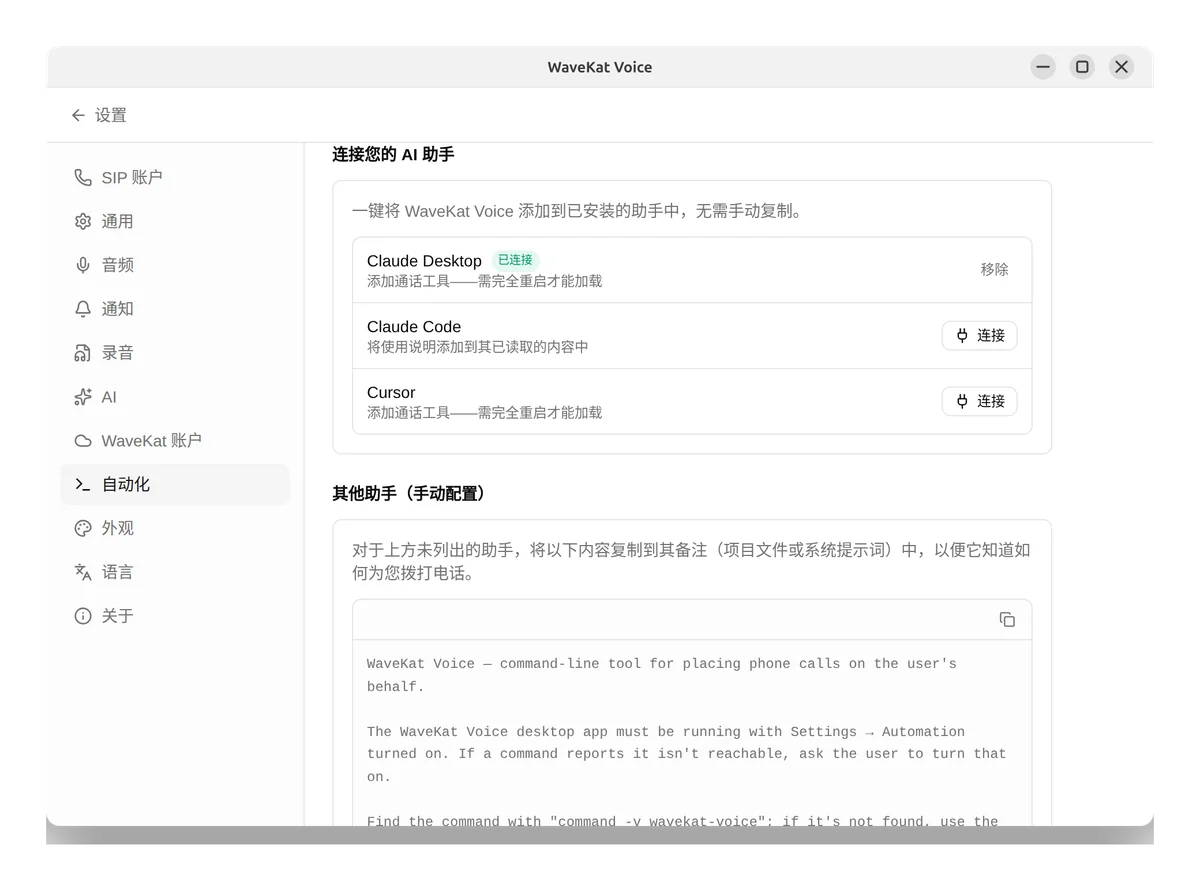
Task: Click the terminal prompt icon for 自动化
Action: [x=83, y=484]
